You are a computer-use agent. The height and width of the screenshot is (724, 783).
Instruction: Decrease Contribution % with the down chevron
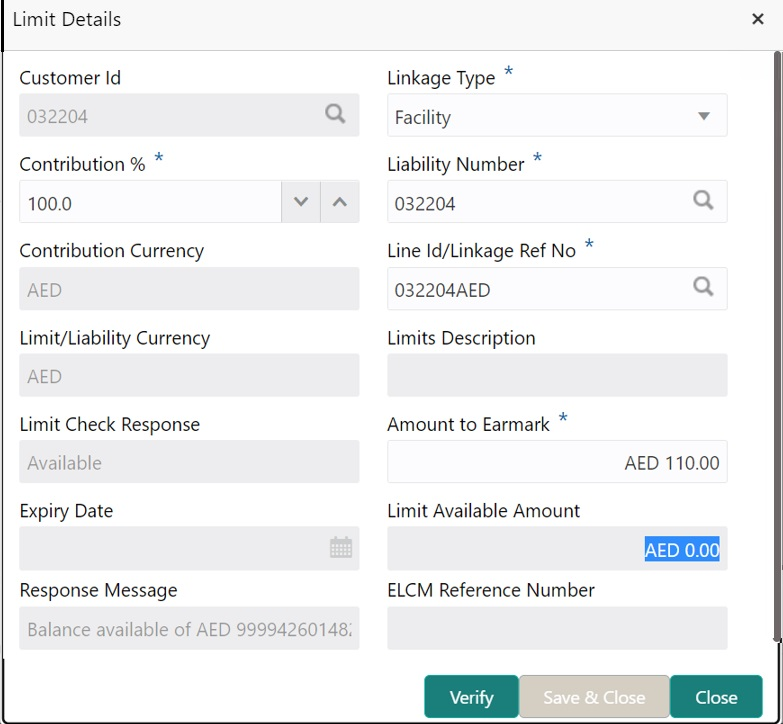(301, 202)
